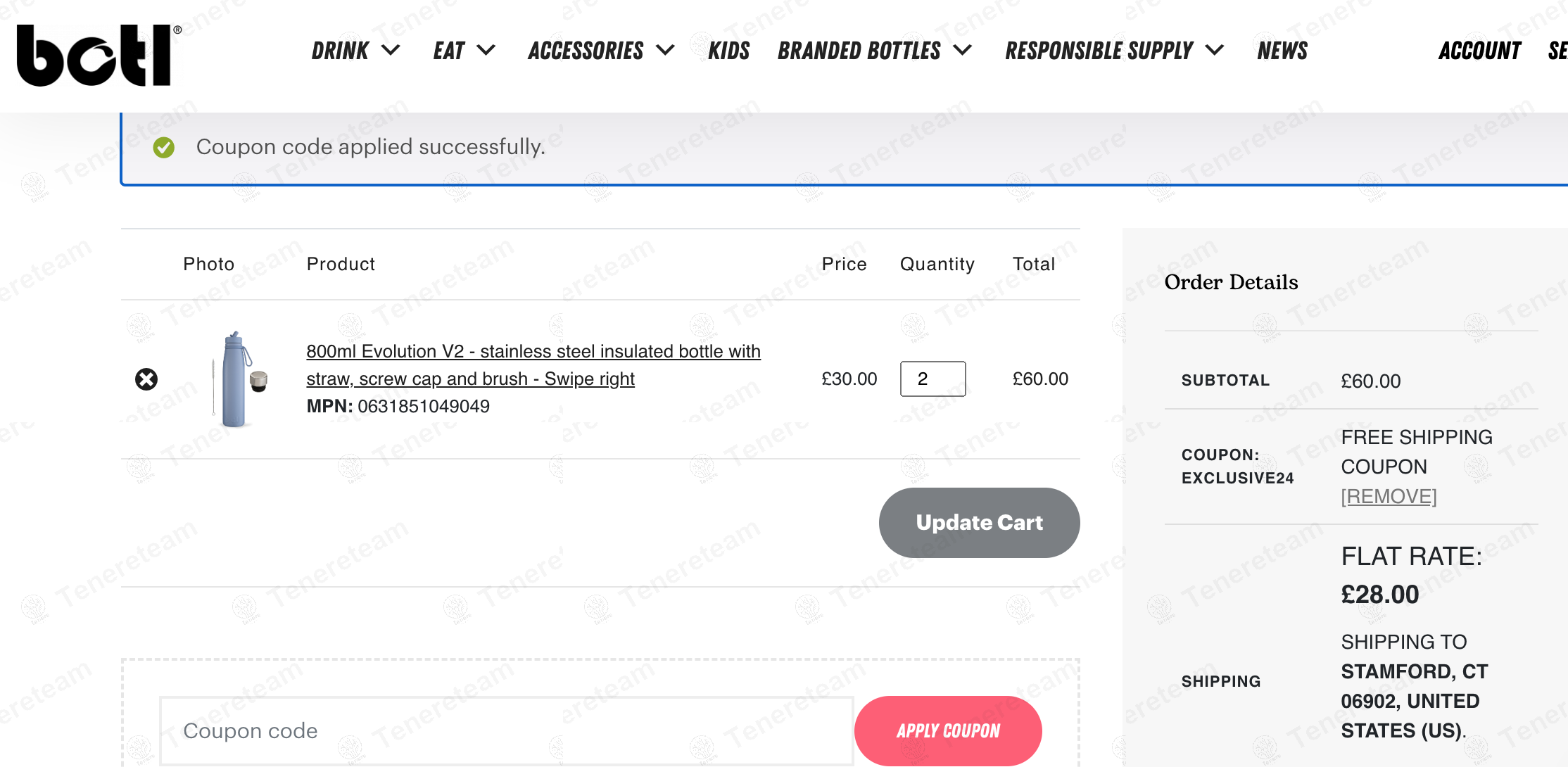The height and width of the screenshot is (767, 1568).
Task: Open the Kids menu item
Action: point(728,51)
